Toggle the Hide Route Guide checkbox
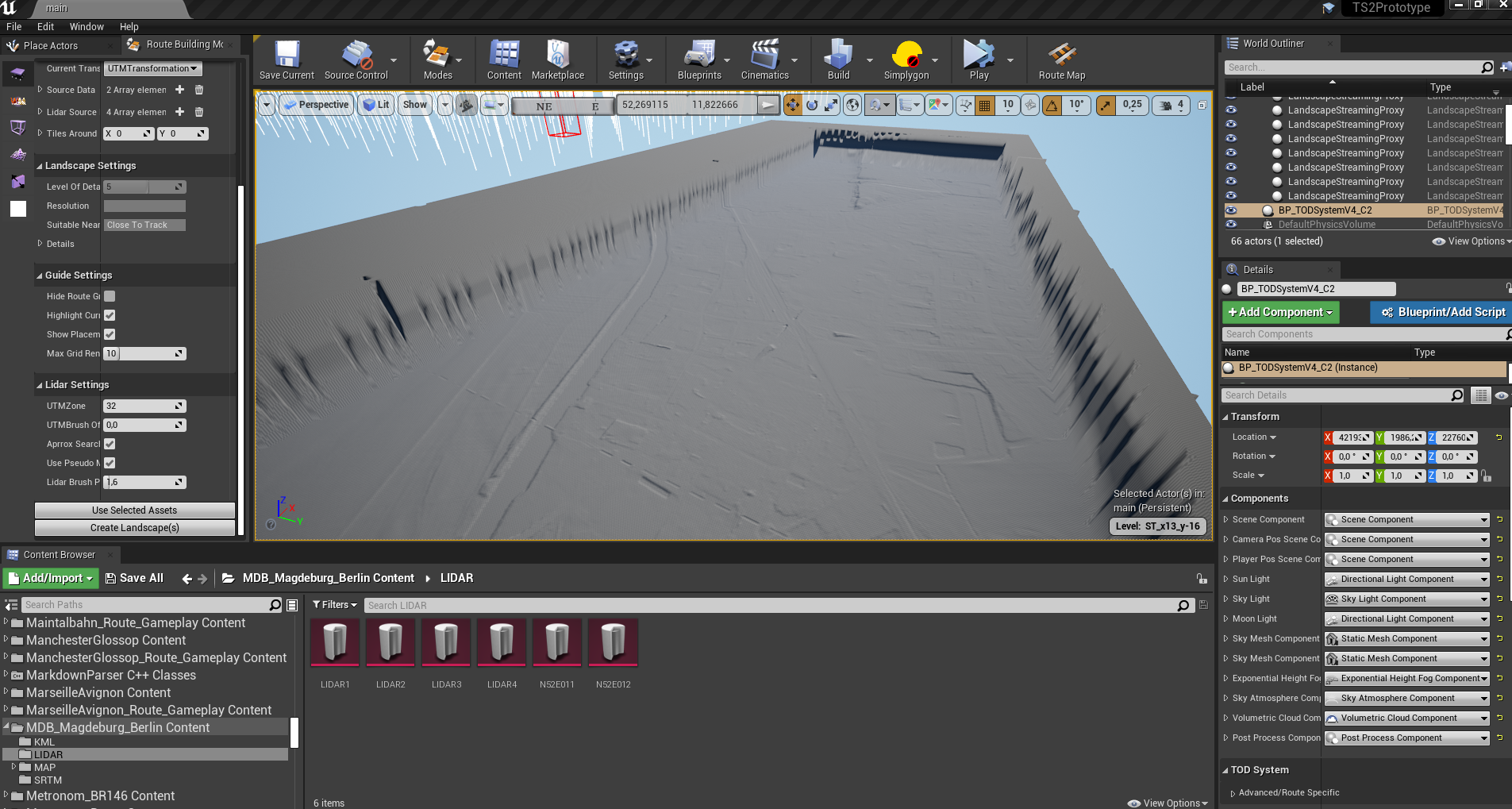Viewport: 1512px width, 809px height. pos(110,296)
